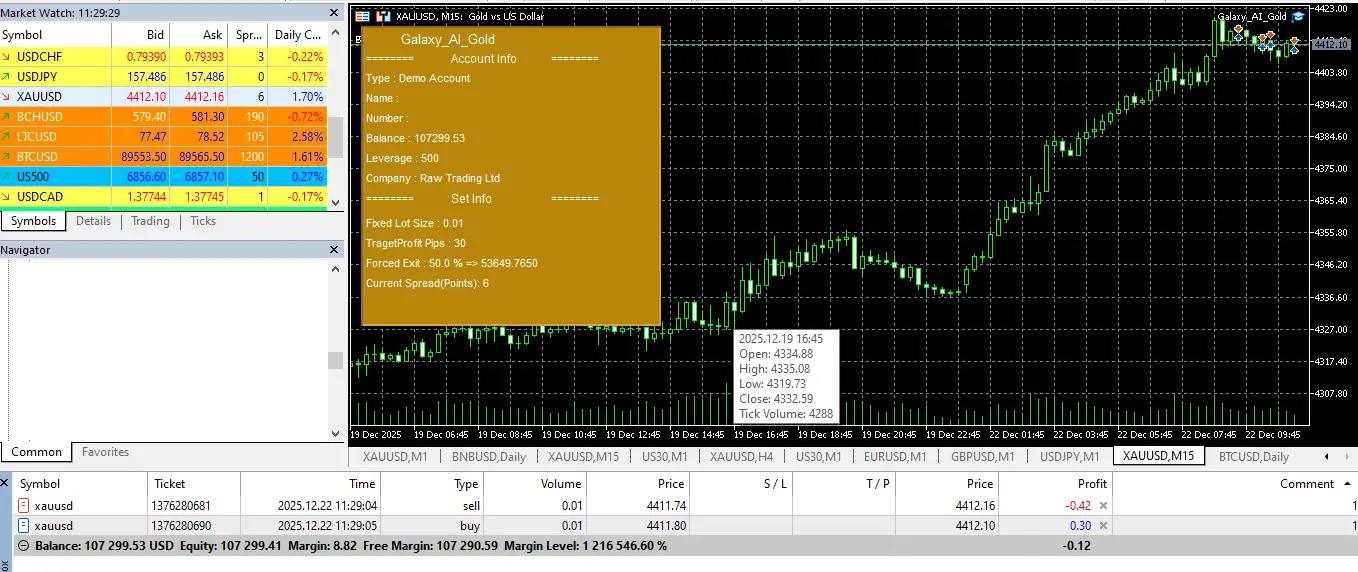This screenshot has height=572, width=1358.
Task: Close the buy position with its X icon
Action: pyautogui.click(x=1103, y=526)
